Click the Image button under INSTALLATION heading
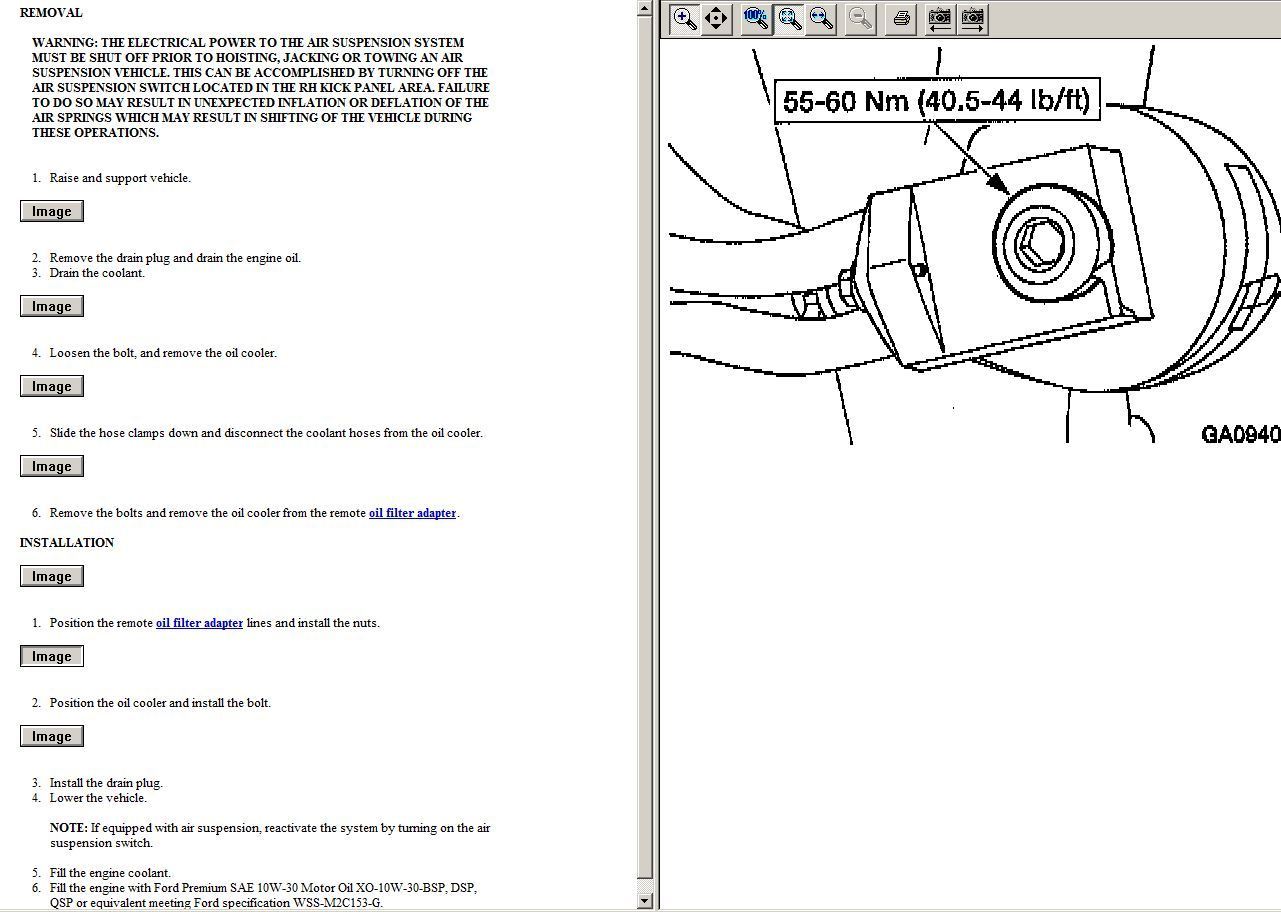The image size is (1281, 912). pyautogui.click(x=52, y=577)
